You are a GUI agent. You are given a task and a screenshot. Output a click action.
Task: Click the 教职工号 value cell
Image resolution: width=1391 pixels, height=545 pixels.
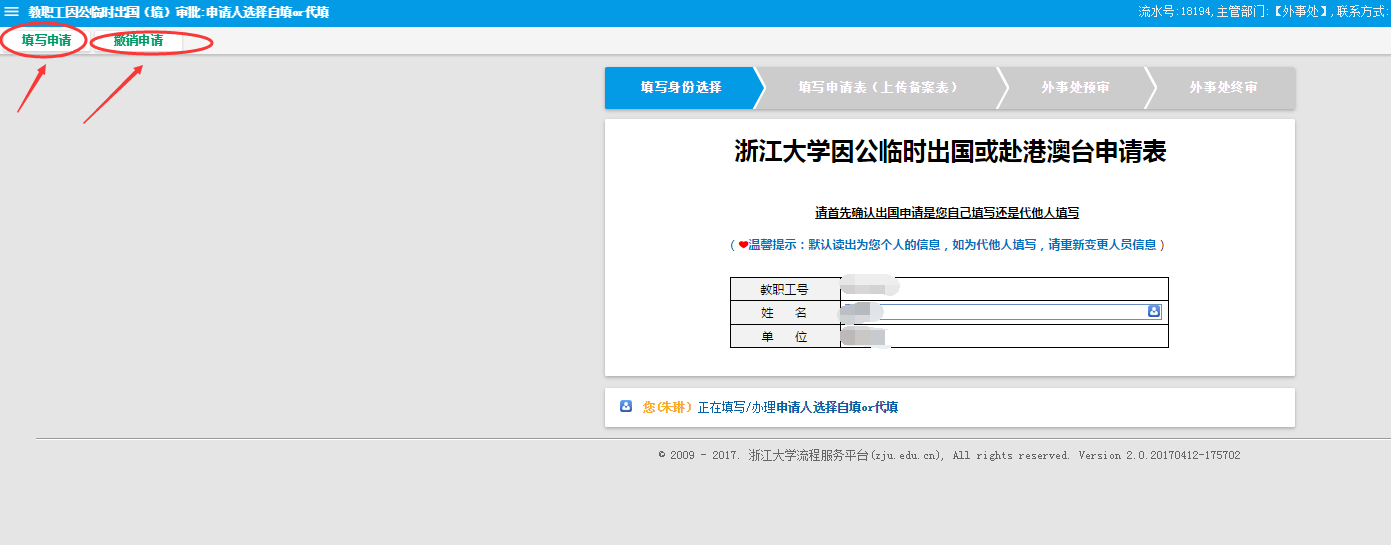pyautogui.click(x=1003, y=289)
